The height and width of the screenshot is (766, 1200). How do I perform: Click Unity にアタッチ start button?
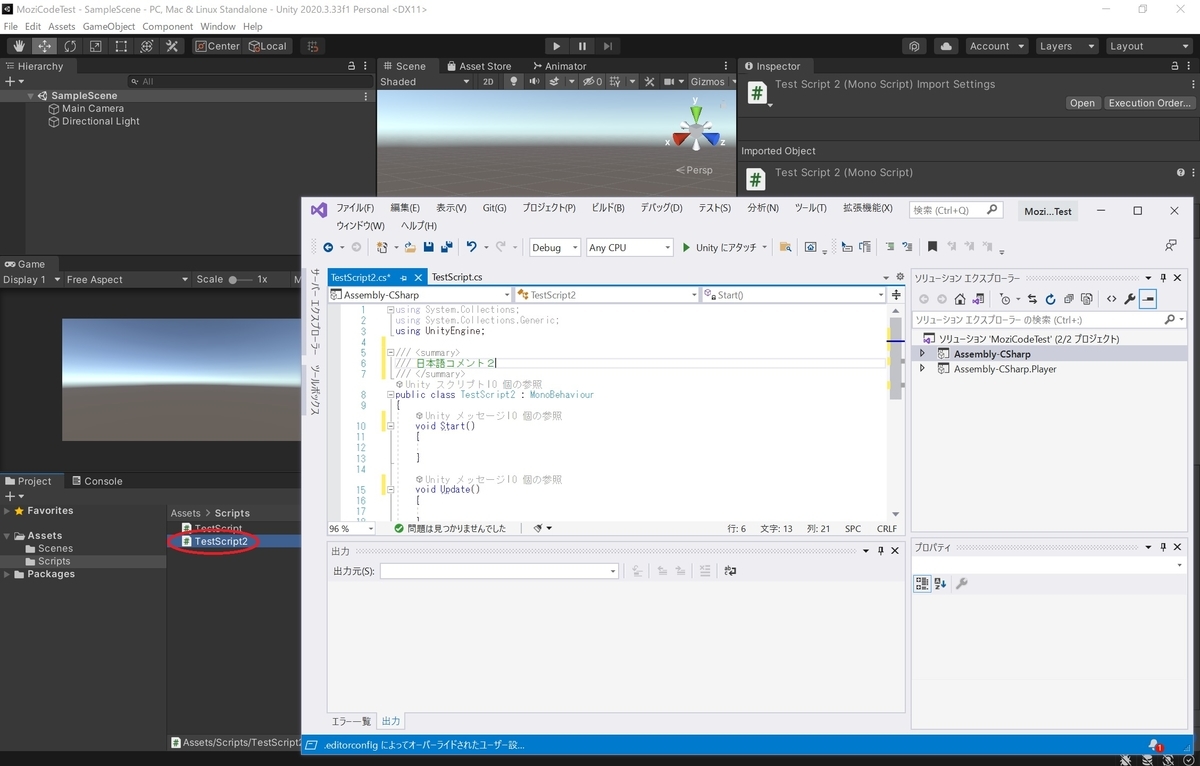pyautogui.click(x=720, y=247)
